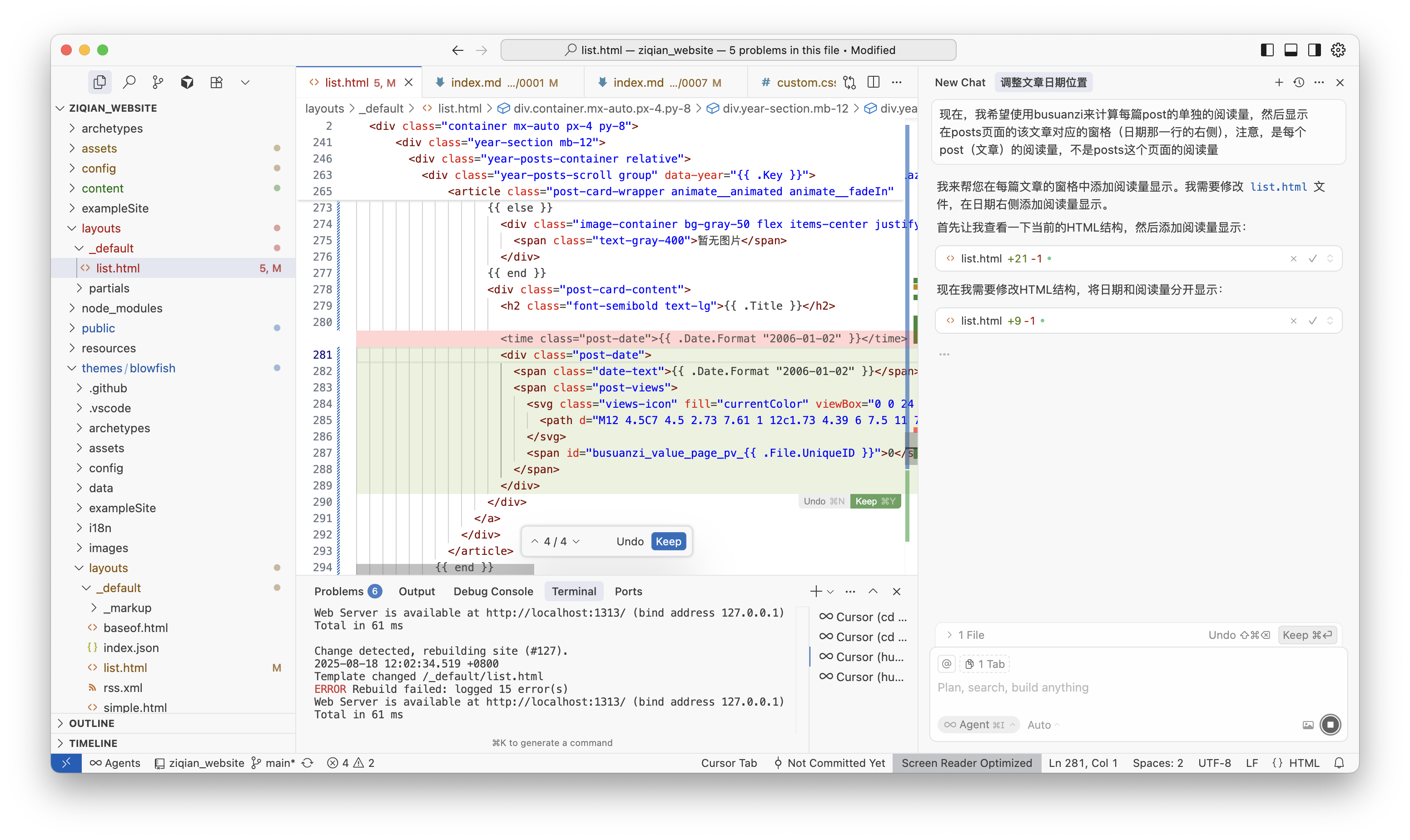The width and height of the screenshot is (1410, 840).
Task: Click the 1 Tab context chip
Action: [x=985, y=664]
